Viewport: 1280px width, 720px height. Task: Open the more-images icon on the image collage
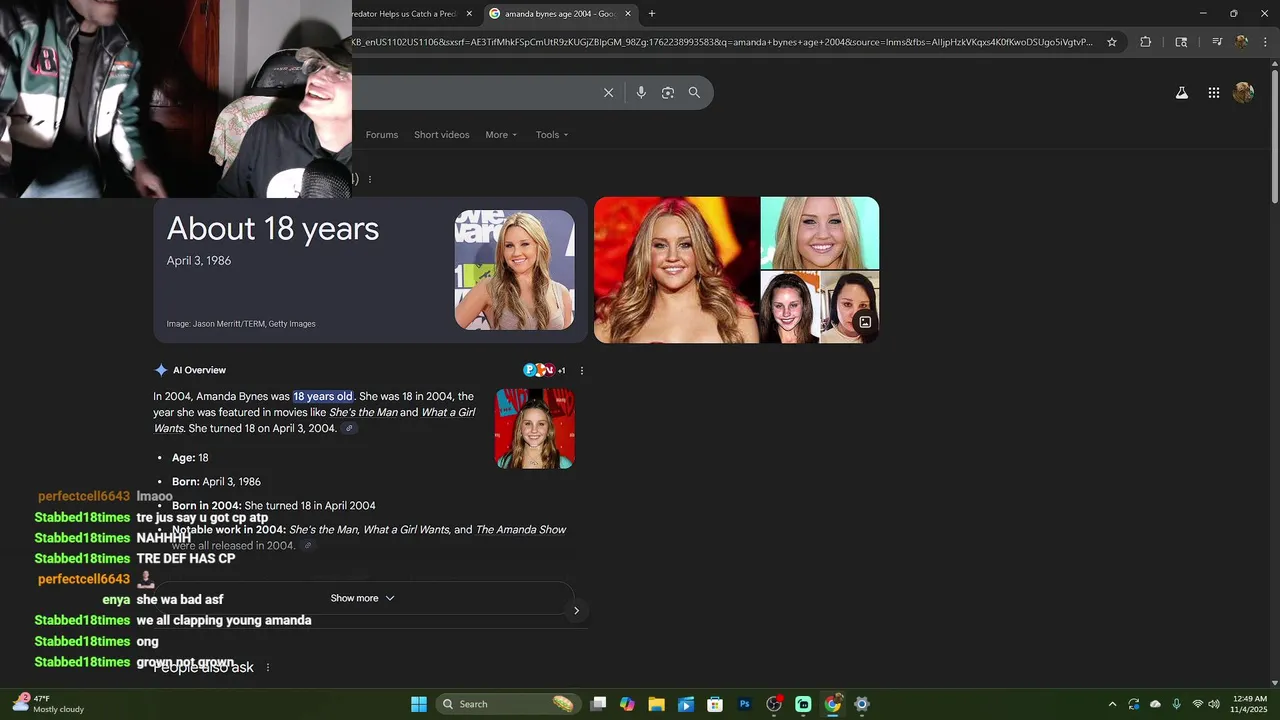(865, 322)
